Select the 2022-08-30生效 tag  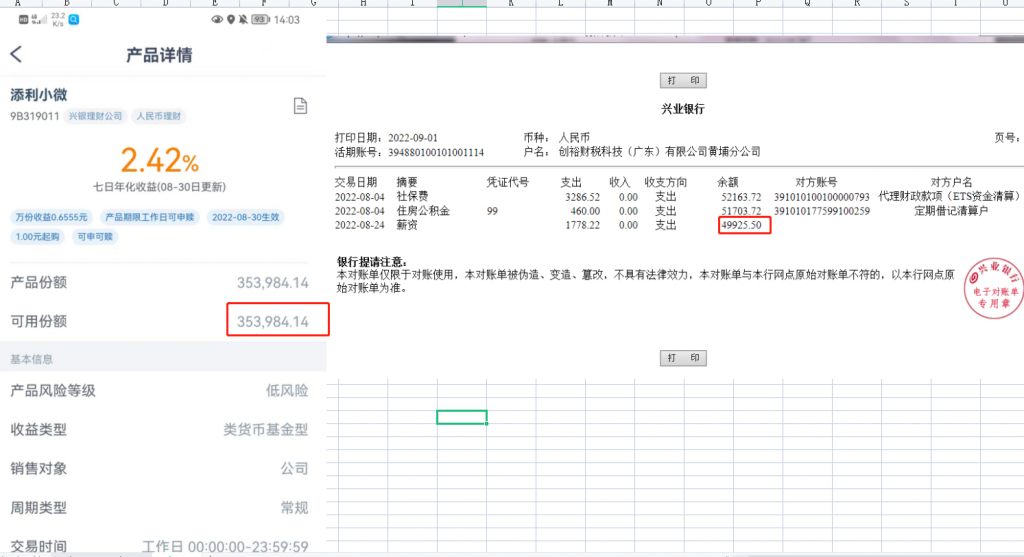[x=246, y=217]
